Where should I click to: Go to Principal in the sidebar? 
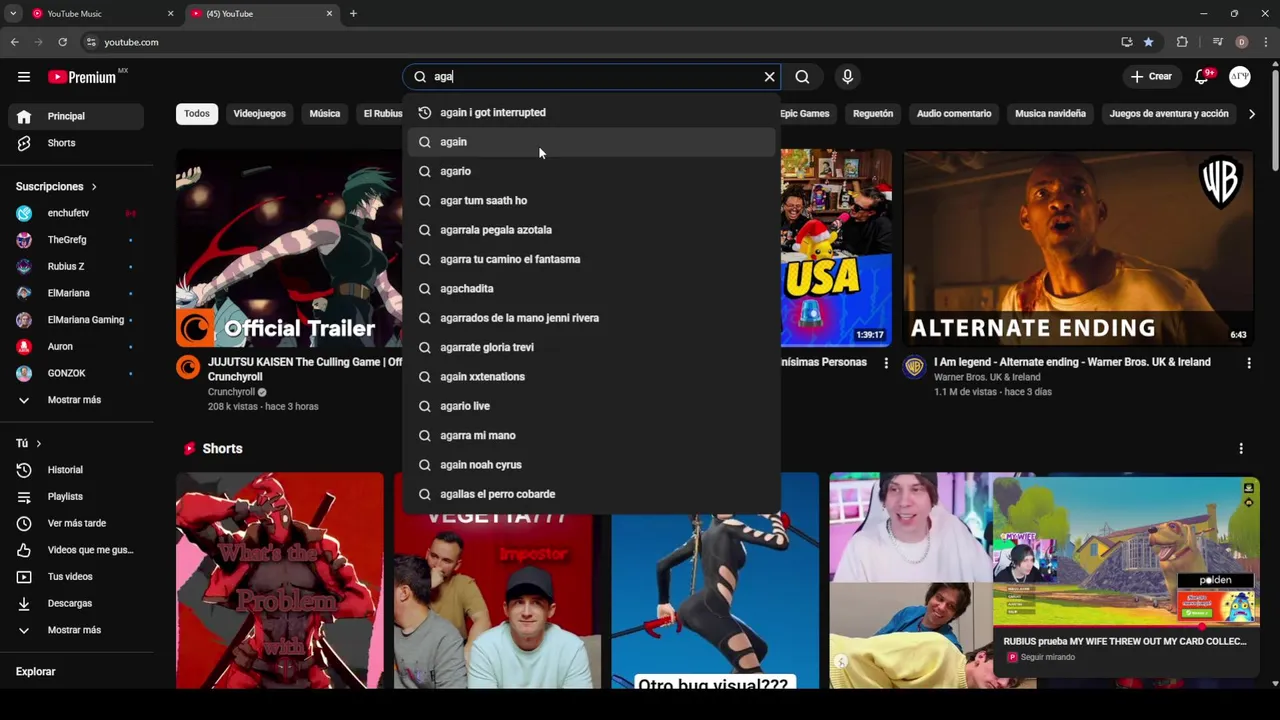click(76, 116)
